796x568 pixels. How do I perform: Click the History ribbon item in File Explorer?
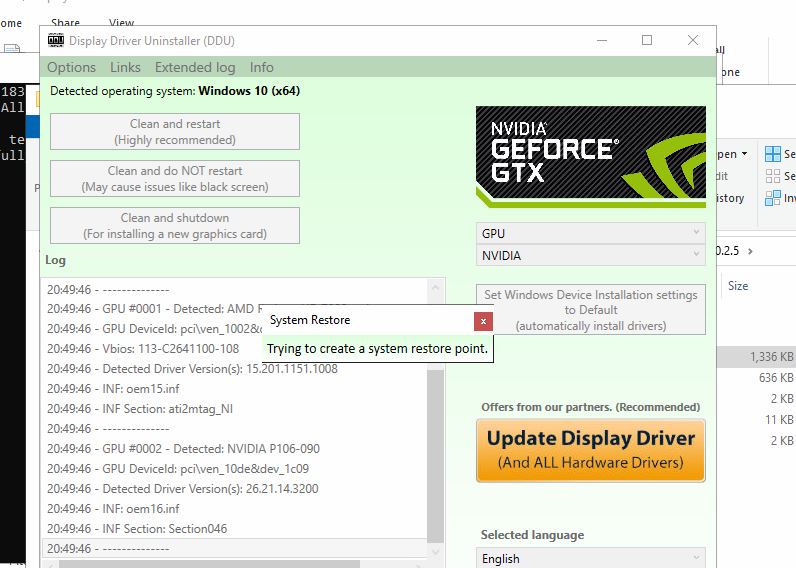pyautogui.click(x=731, y=198)
